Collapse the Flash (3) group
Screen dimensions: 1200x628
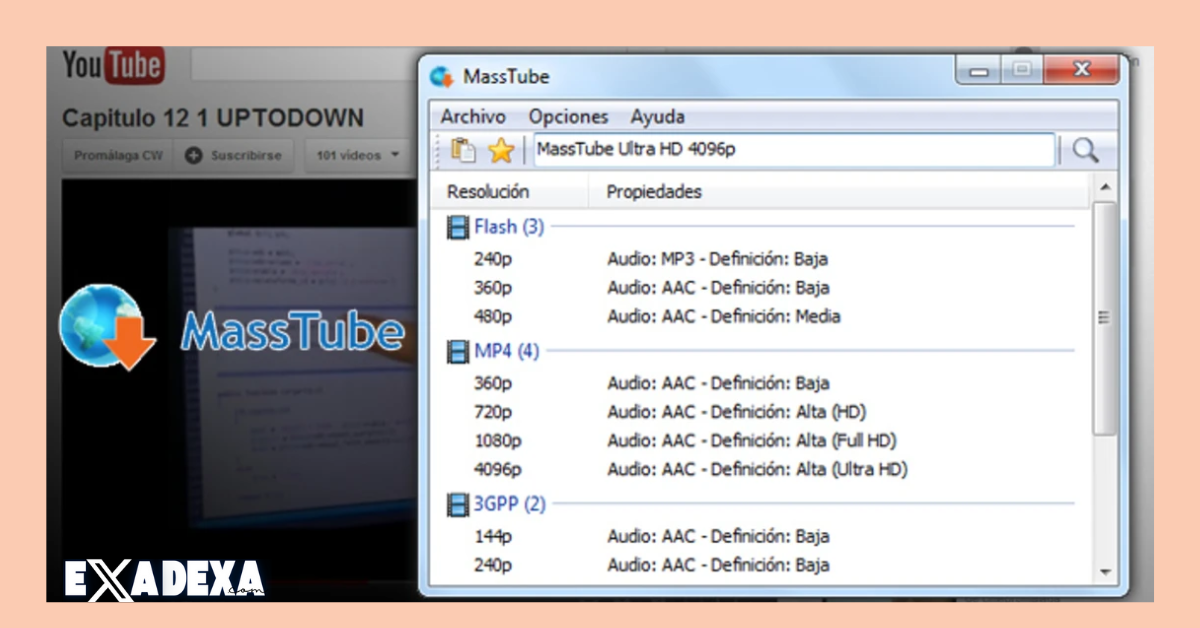(x=509, y=227)
